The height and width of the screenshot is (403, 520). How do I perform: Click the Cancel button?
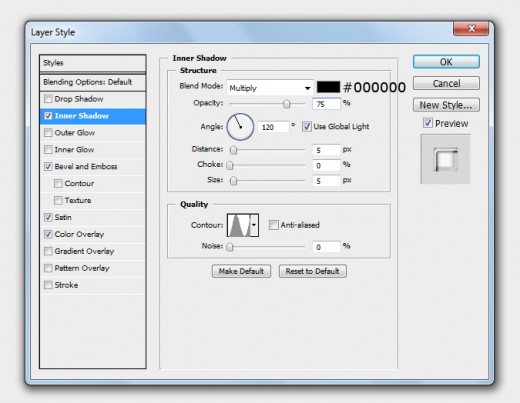click(446, 83)
